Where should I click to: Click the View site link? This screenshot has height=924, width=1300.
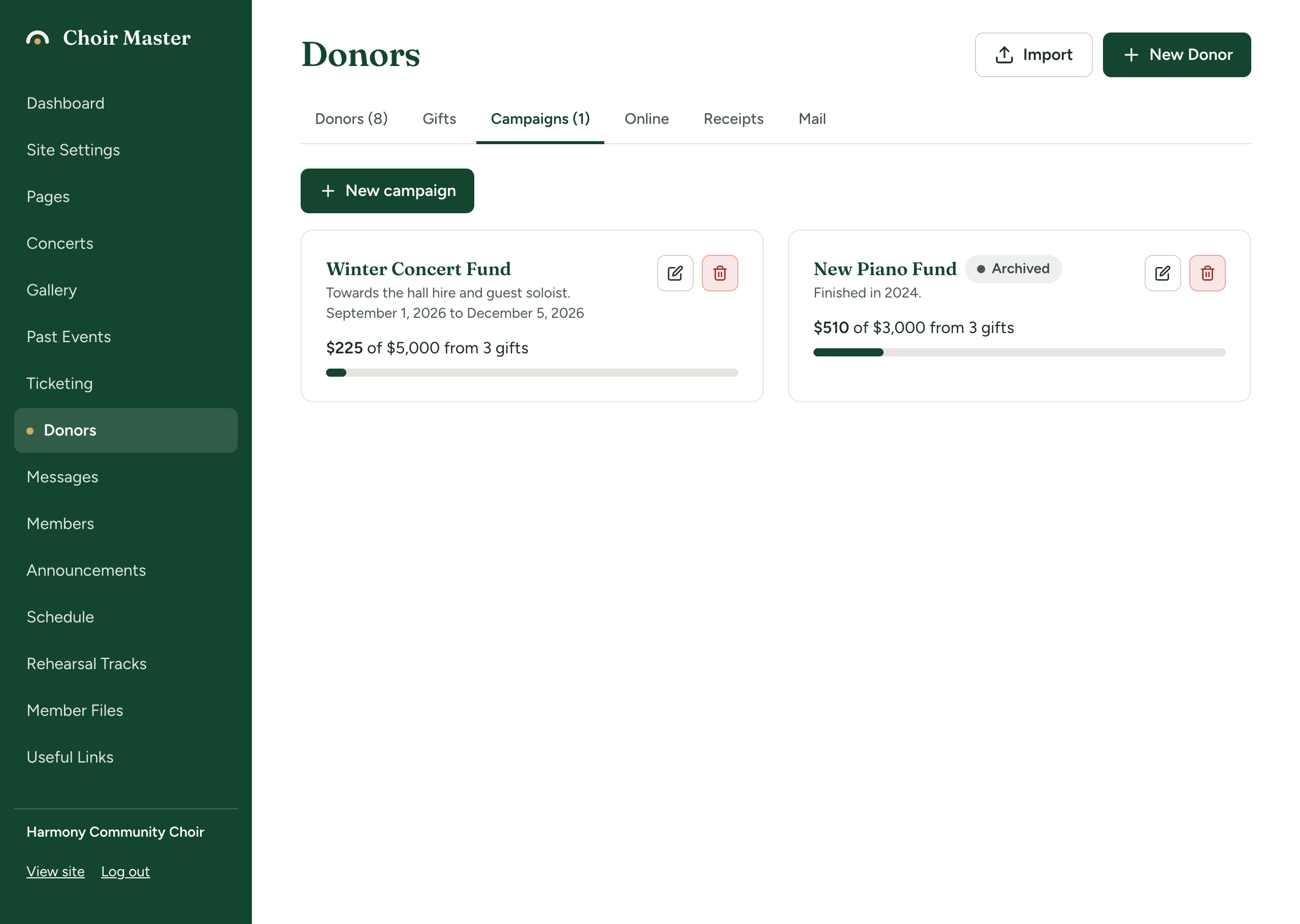(55, 871)
